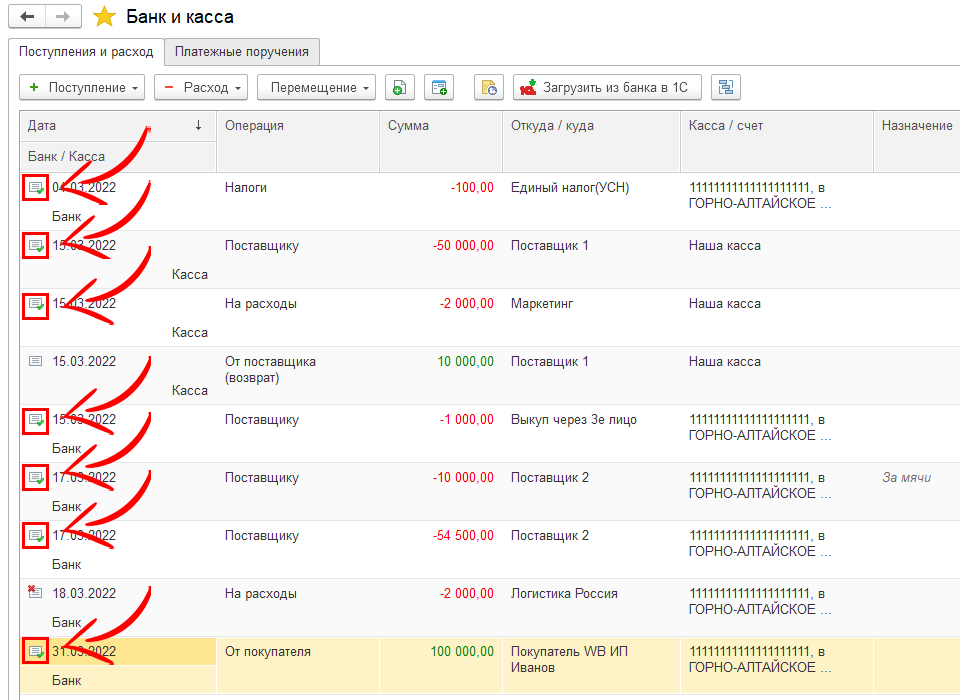Click the forward navigation arrow

[x=62, y=17]
